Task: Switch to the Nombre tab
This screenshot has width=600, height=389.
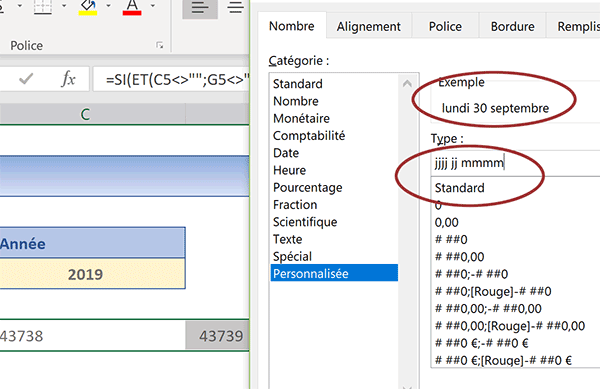Action: click(292, 26)
